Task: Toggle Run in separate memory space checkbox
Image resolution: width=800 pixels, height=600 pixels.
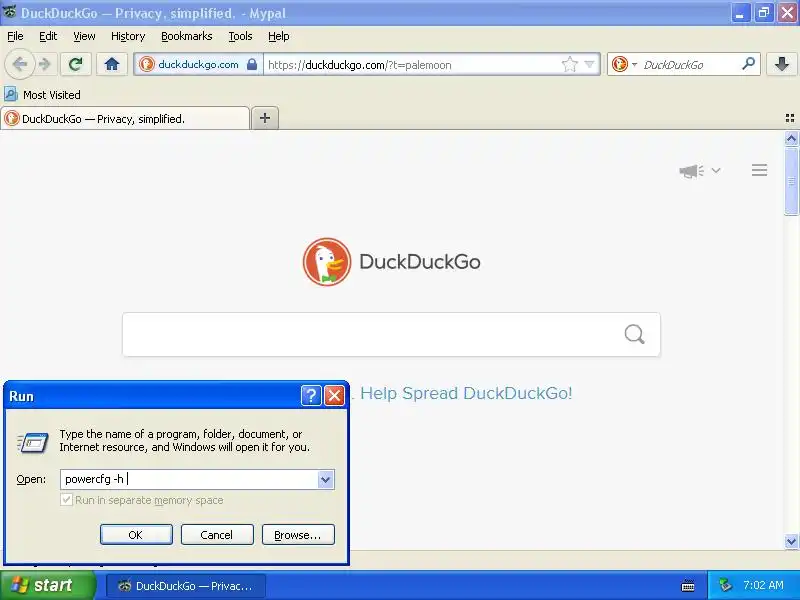Action: click(x=66, y=499)
